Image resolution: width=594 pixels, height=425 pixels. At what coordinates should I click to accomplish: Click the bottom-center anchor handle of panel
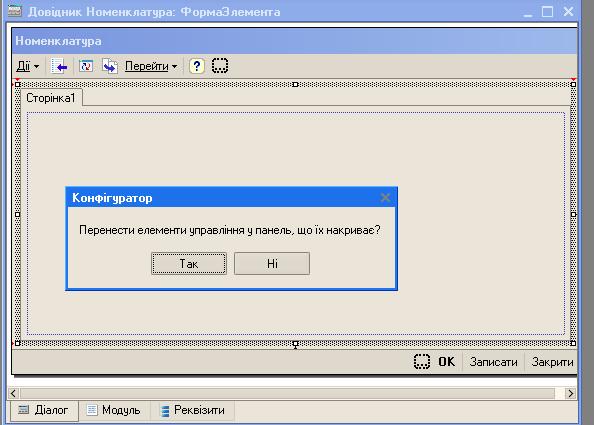point(295,344)
